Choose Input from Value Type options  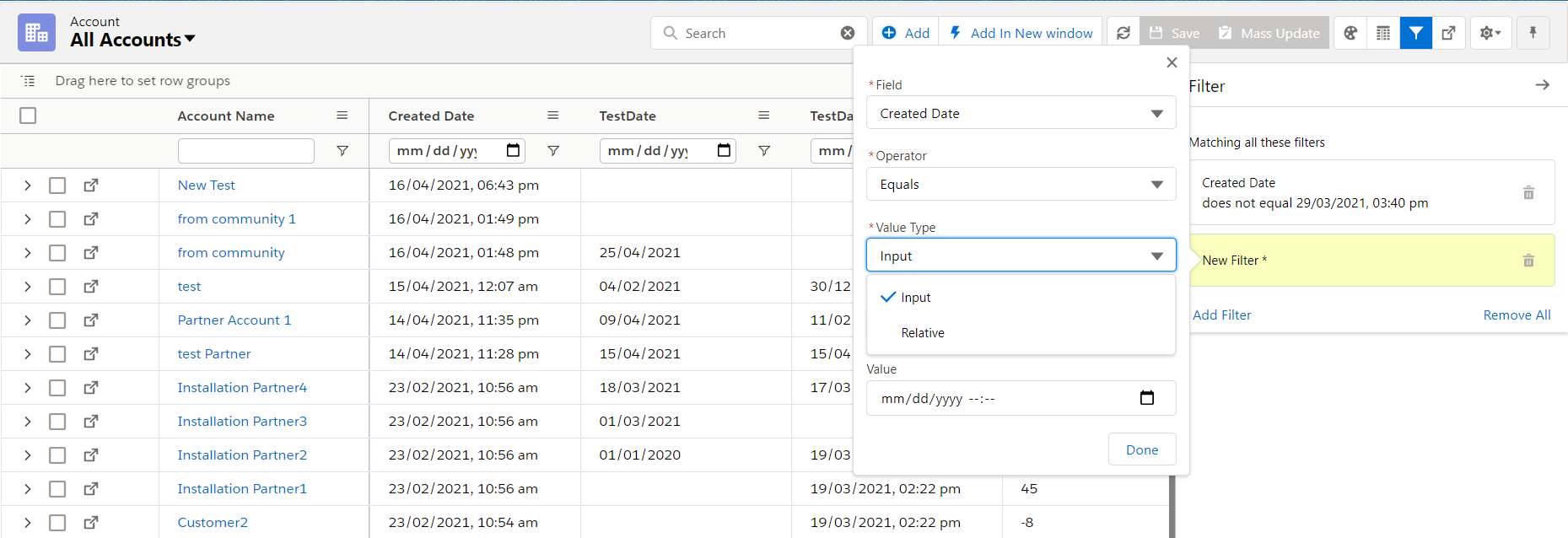[915, 298]
